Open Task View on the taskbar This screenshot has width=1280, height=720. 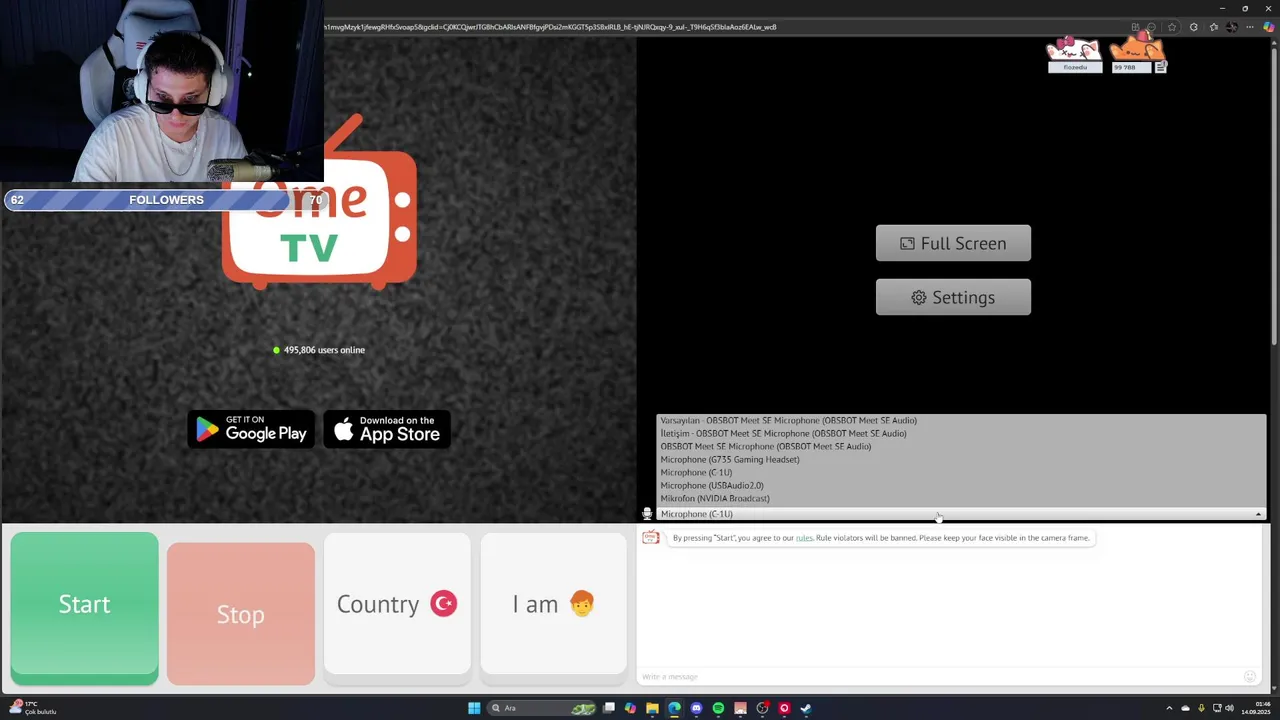pos(609,708)
